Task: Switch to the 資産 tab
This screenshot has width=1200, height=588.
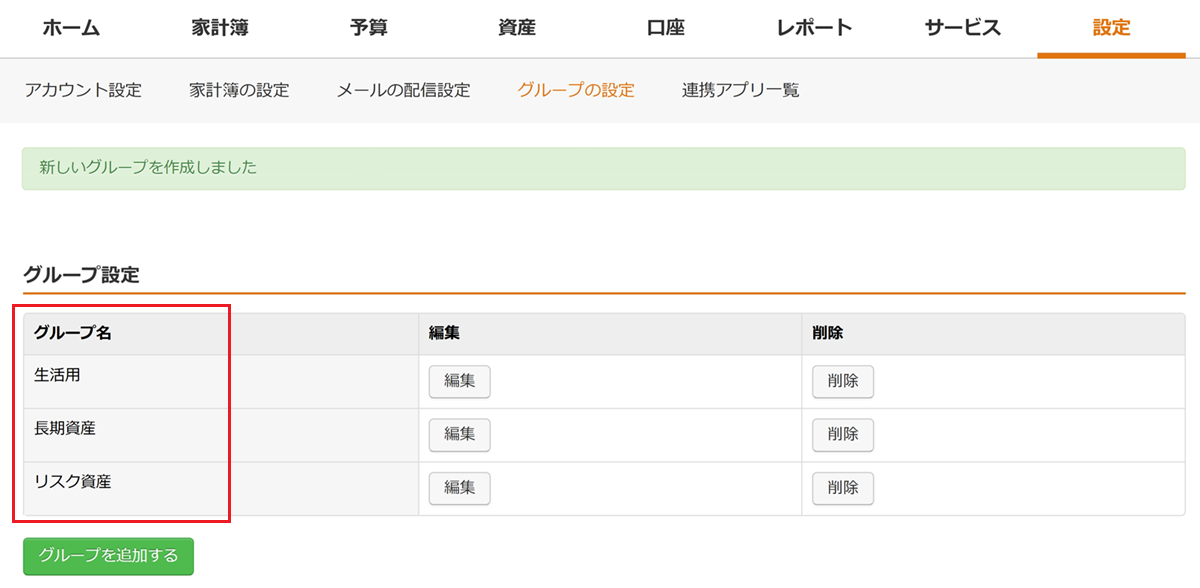Action: tap(517, 28)
